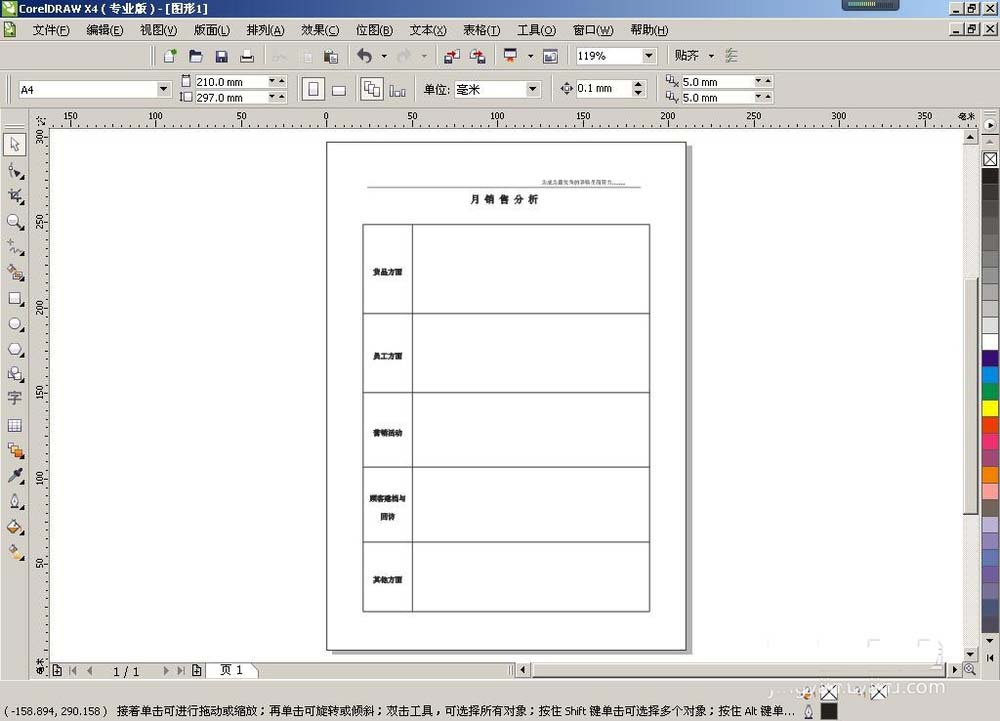Image resolution: width=1000 pixels, height=721 pixels.
Task: Select the Rectangle tool
Action: [14, 297]
